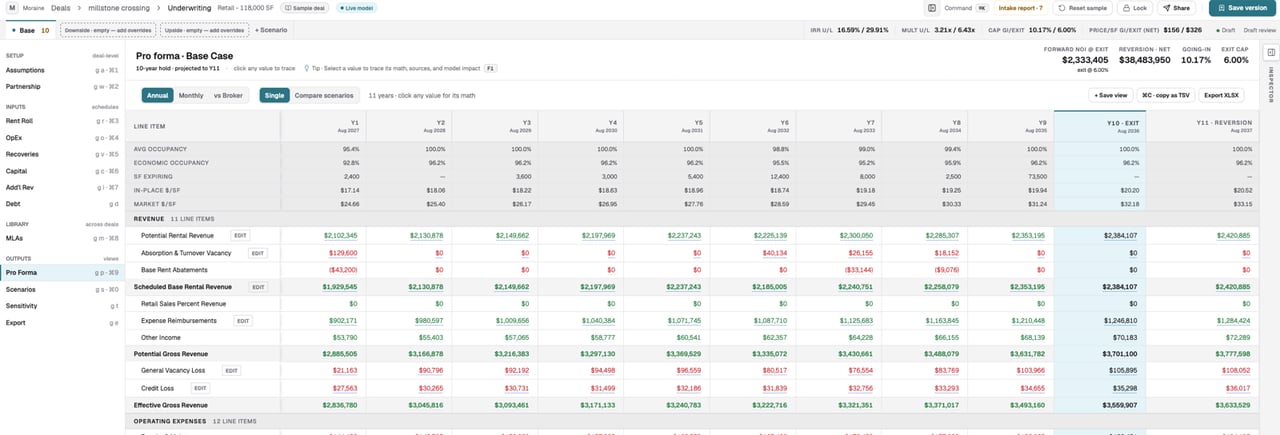Switch to Monthly view

click(x=190, y=95)
